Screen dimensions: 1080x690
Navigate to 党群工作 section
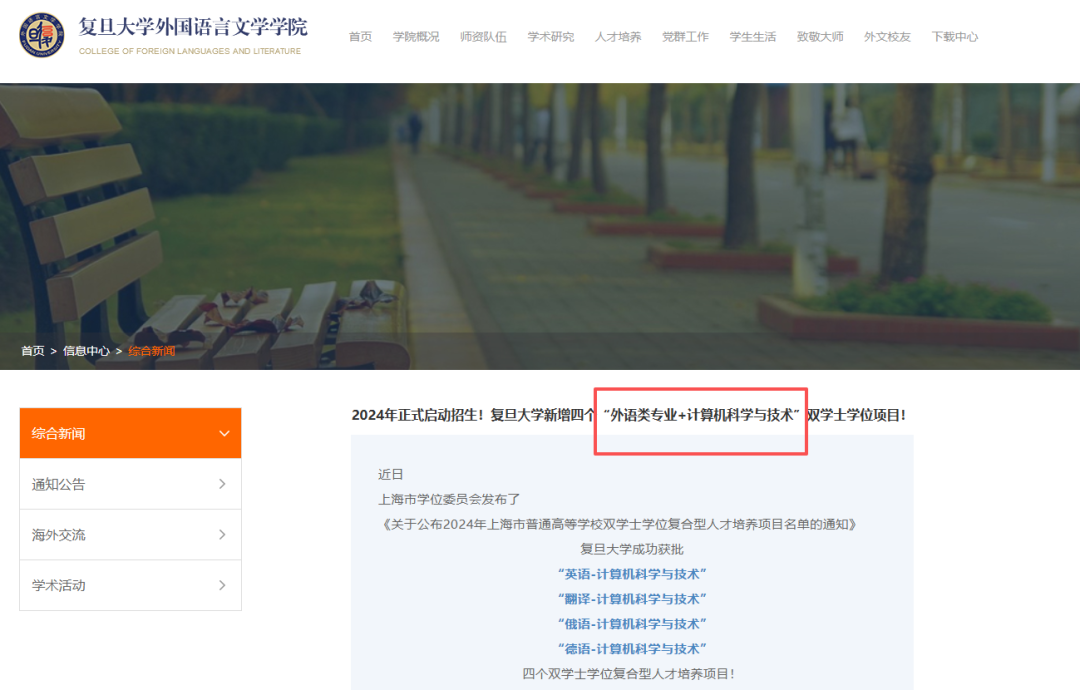[x=685, y=37]
